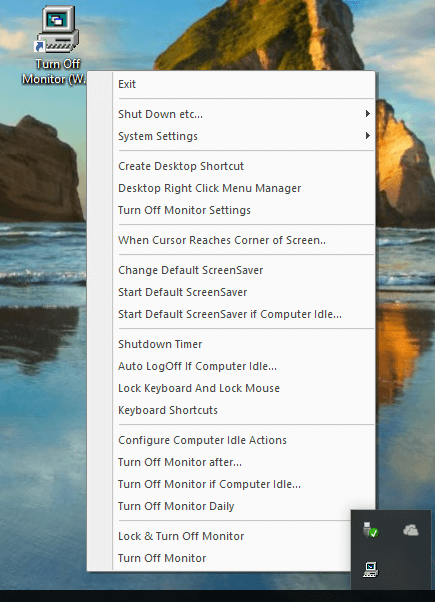
Task: Expand the System Settings submenu arrow
Action: pyautogui.click(x=367, y=136)
